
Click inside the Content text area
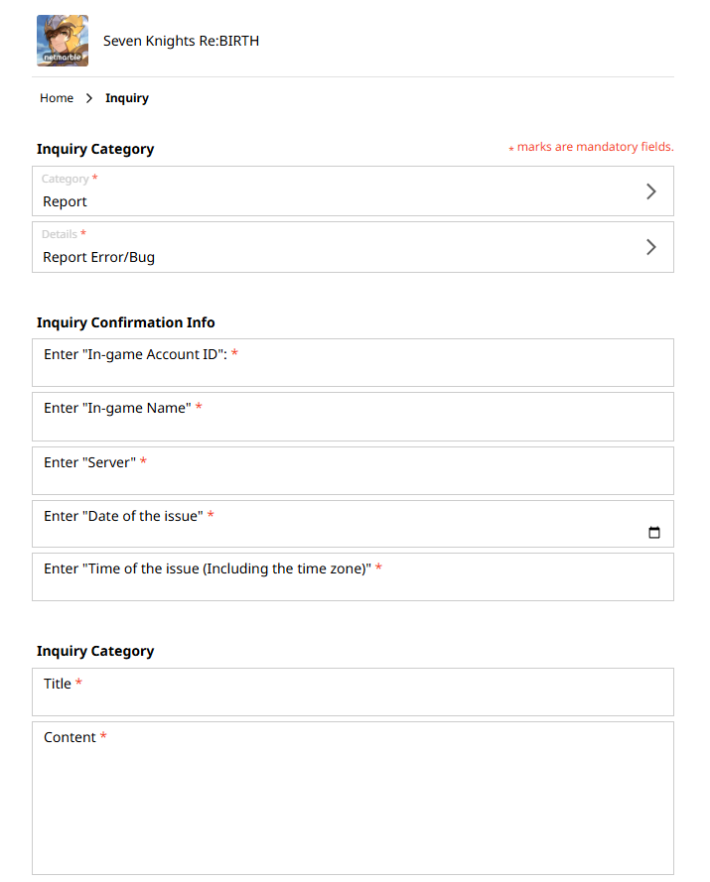[x=352, y=800]
